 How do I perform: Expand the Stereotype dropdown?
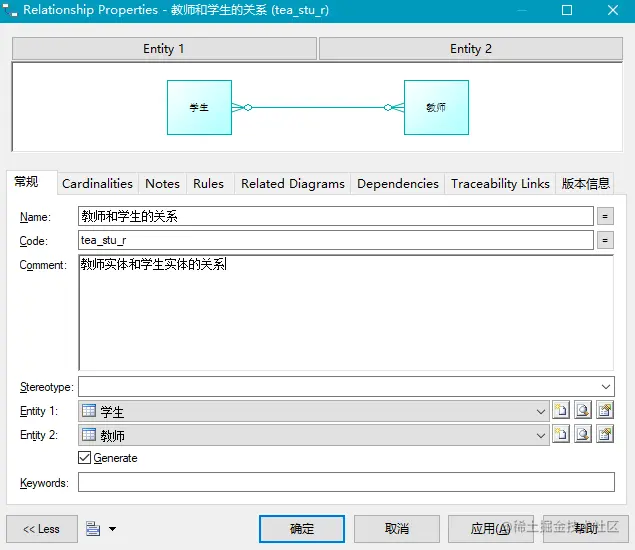605,387
